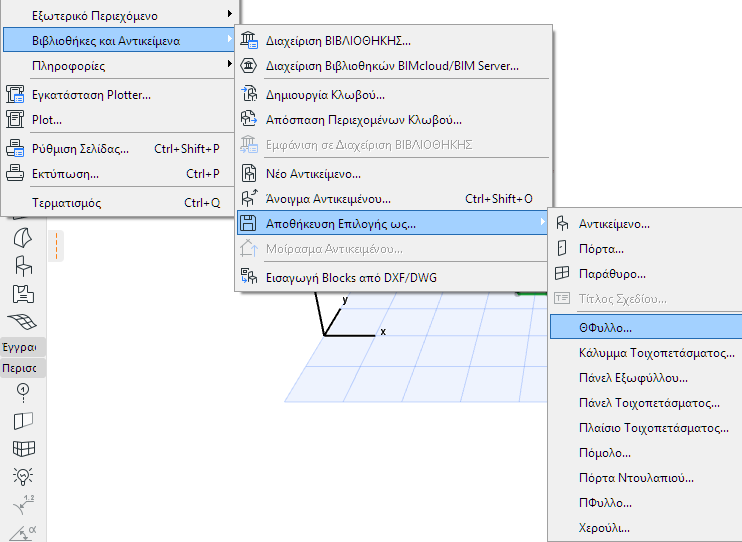Click the BIMcloud libraries icon
Screen dimensions: 742x542
[248, 65]
